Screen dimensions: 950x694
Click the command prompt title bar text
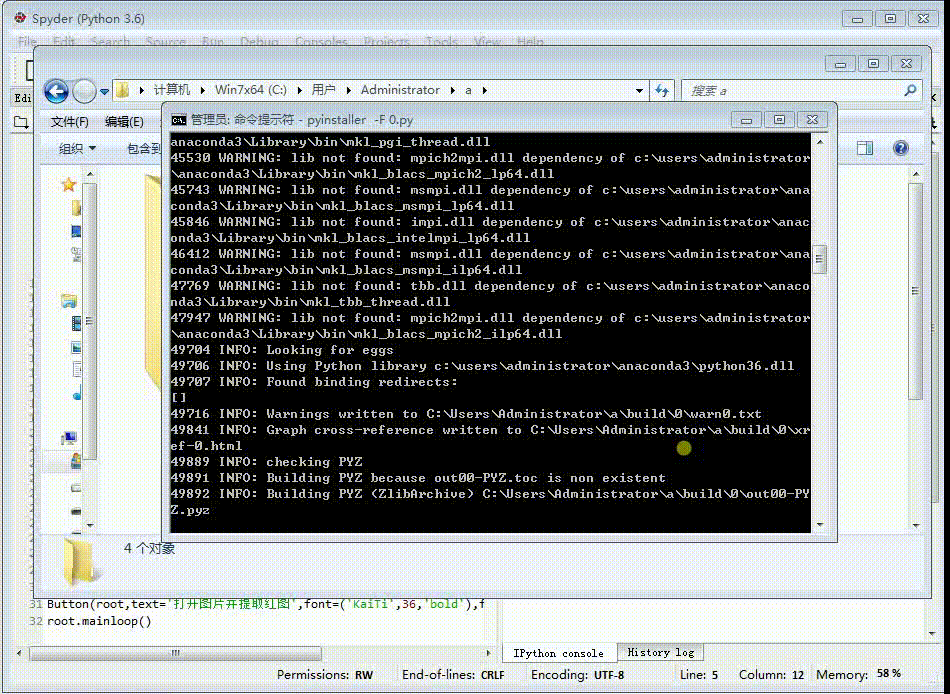[302, 120]
